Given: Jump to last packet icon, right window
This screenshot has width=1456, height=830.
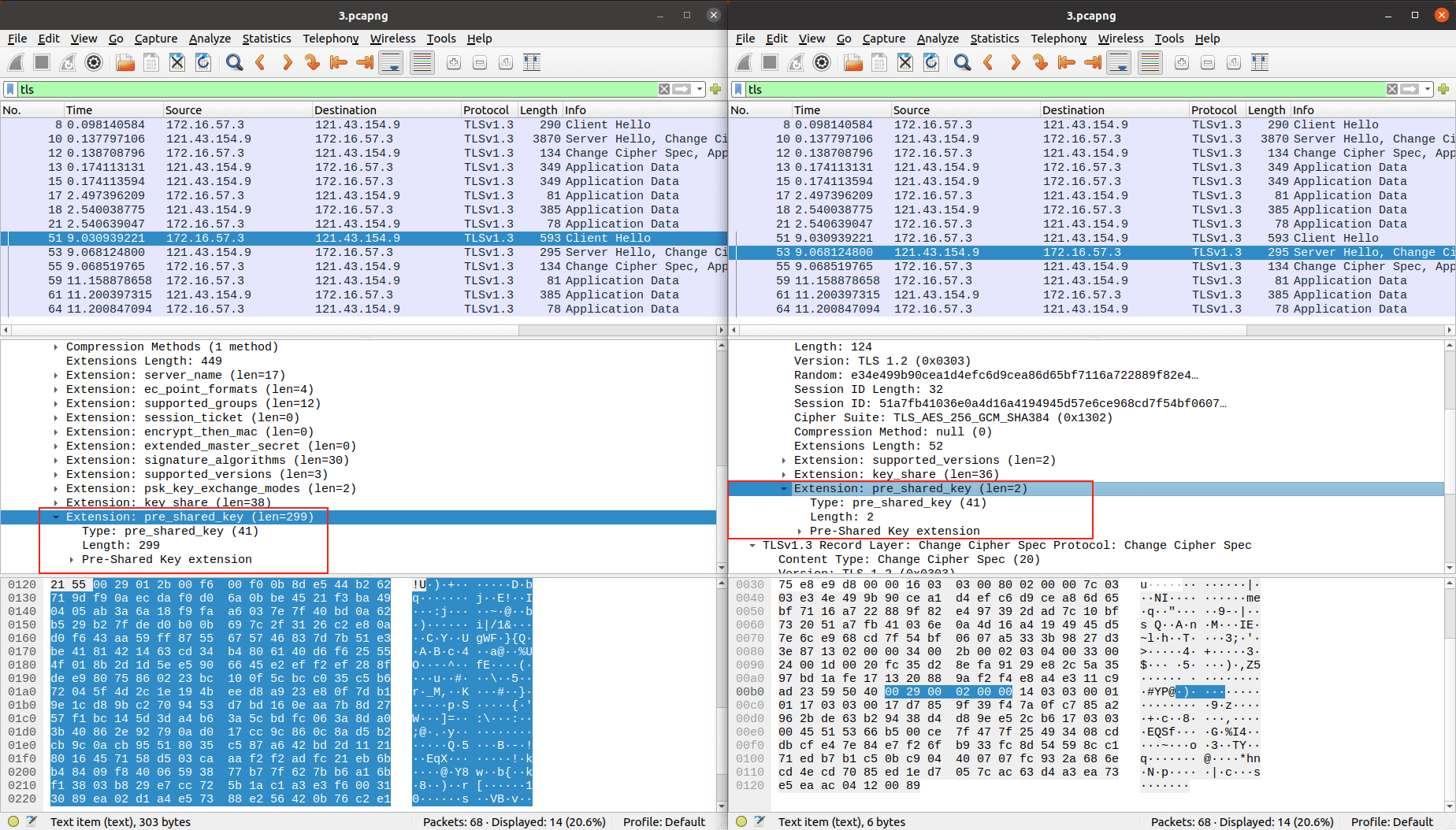Looking at the screenshot, I should [1092, 62].
